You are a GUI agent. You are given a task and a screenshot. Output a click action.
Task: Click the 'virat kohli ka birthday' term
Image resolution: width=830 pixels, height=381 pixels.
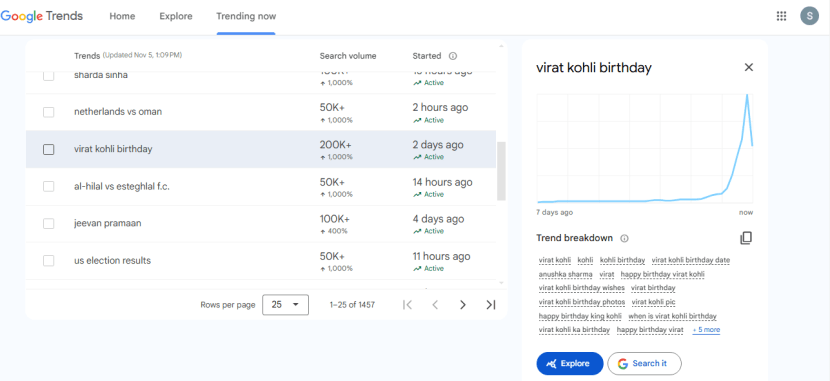(x=574, y=330)
